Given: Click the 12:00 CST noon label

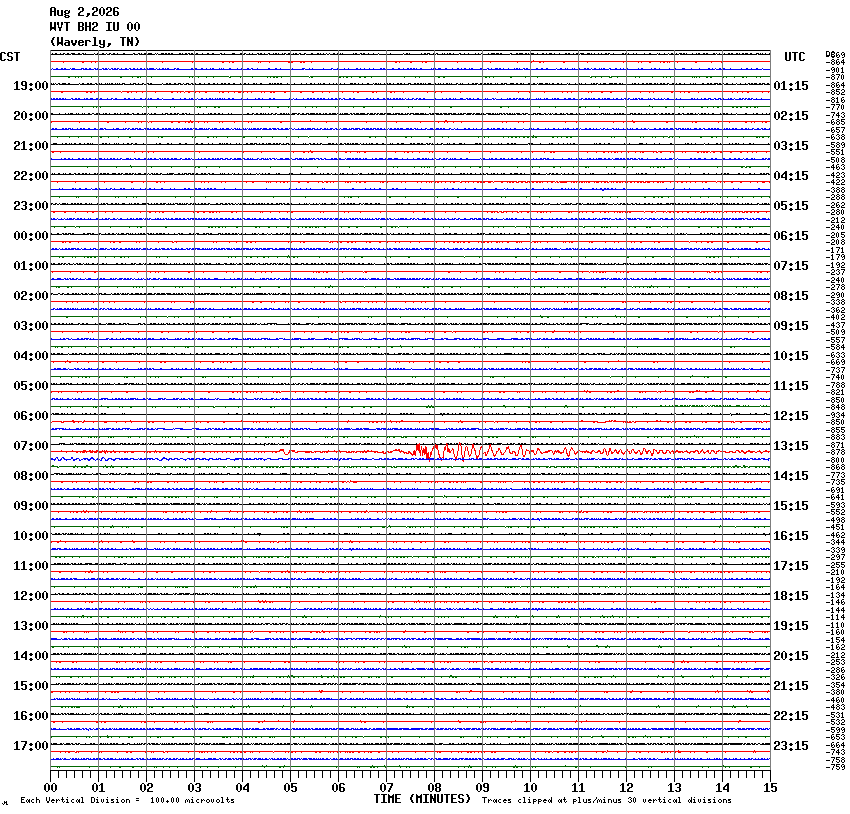Looking at the screenshot, I should pyautogui.click(x=31, y=596).
